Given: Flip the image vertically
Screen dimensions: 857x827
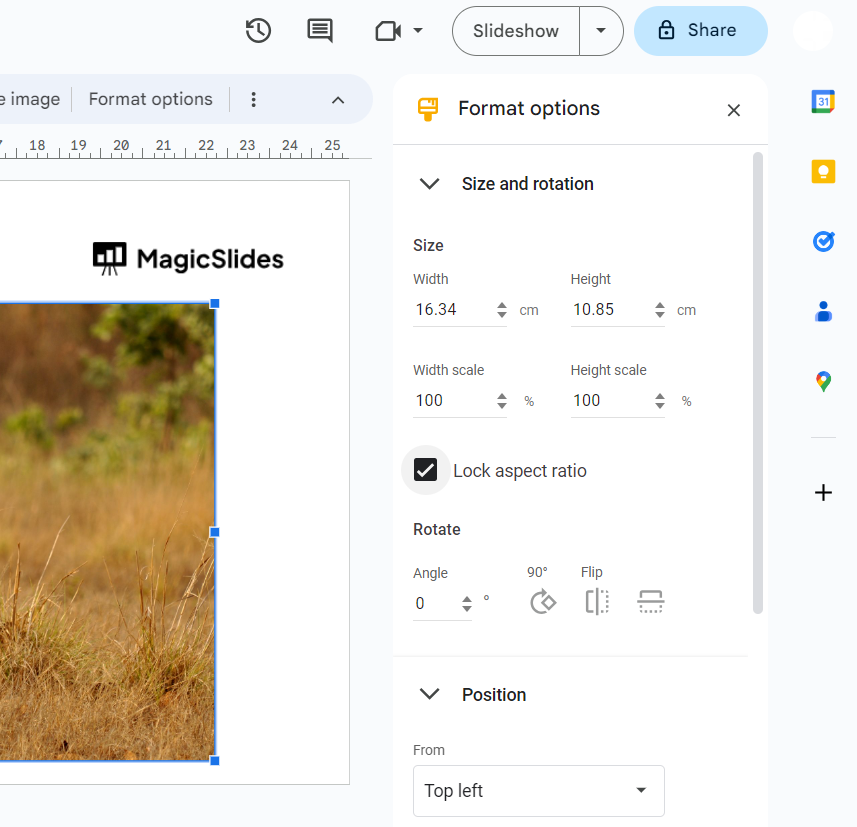Looking at the screenshot, I should [651, 602].
